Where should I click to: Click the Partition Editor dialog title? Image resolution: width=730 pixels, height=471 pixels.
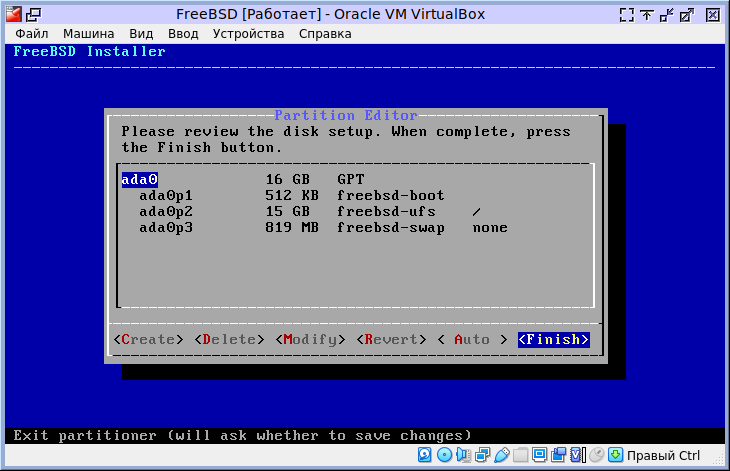[346, 115]
